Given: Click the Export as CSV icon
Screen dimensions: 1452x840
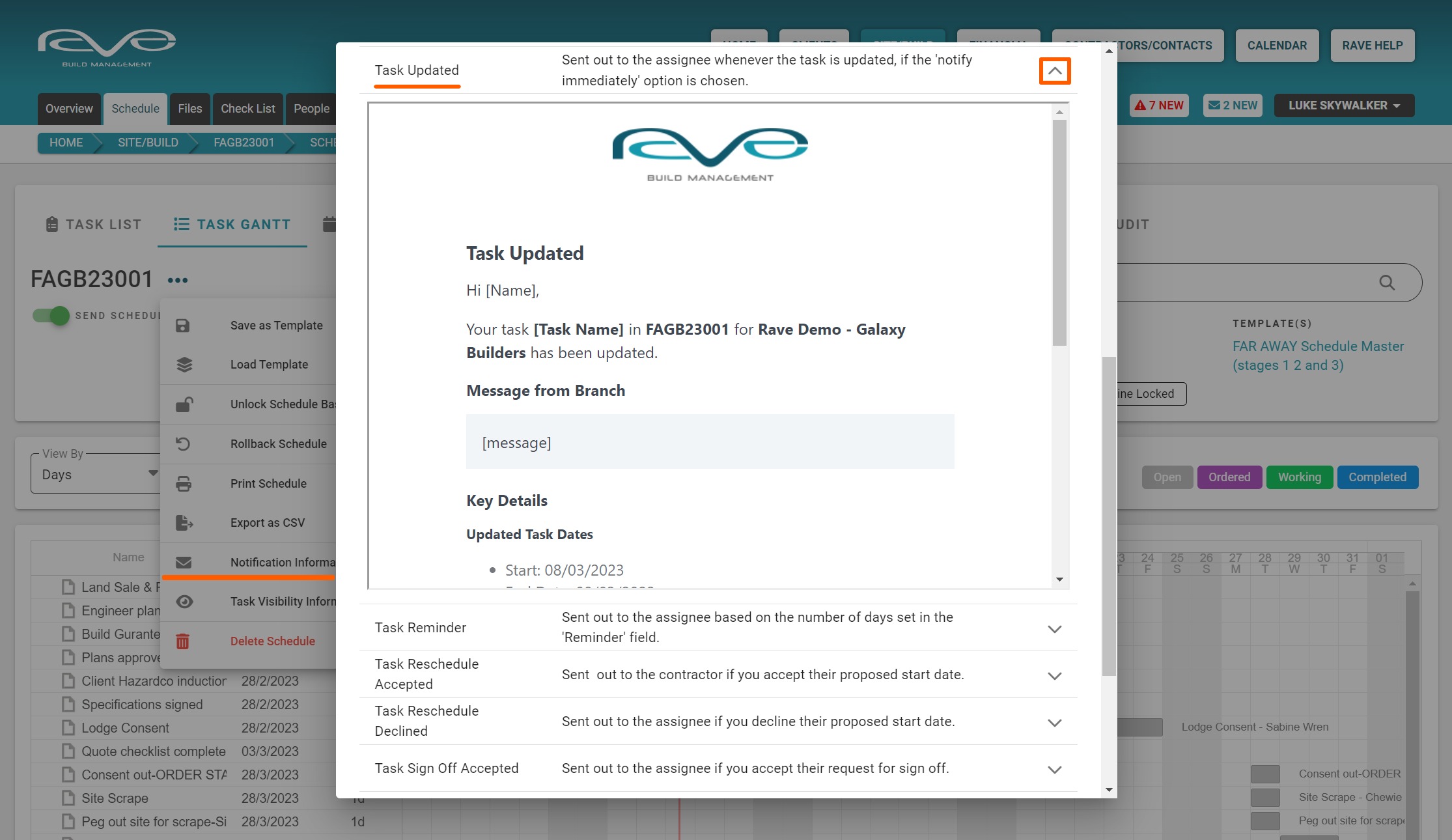Looking at the screenshot, I should (x=184, y=523).
